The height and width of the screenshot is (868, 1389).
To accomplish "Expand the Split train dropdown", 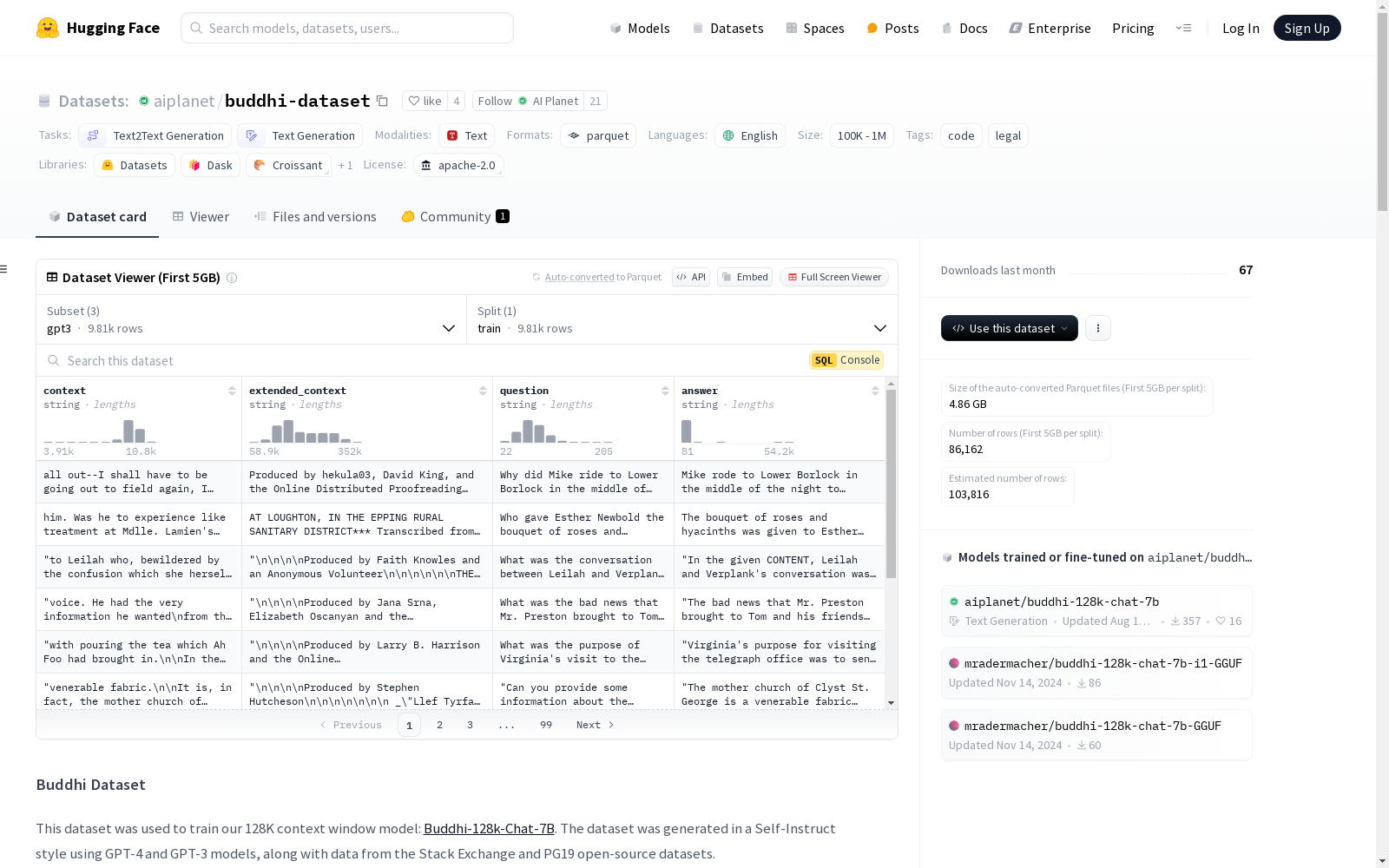I will pyautogui.click(x=682, y=319).
